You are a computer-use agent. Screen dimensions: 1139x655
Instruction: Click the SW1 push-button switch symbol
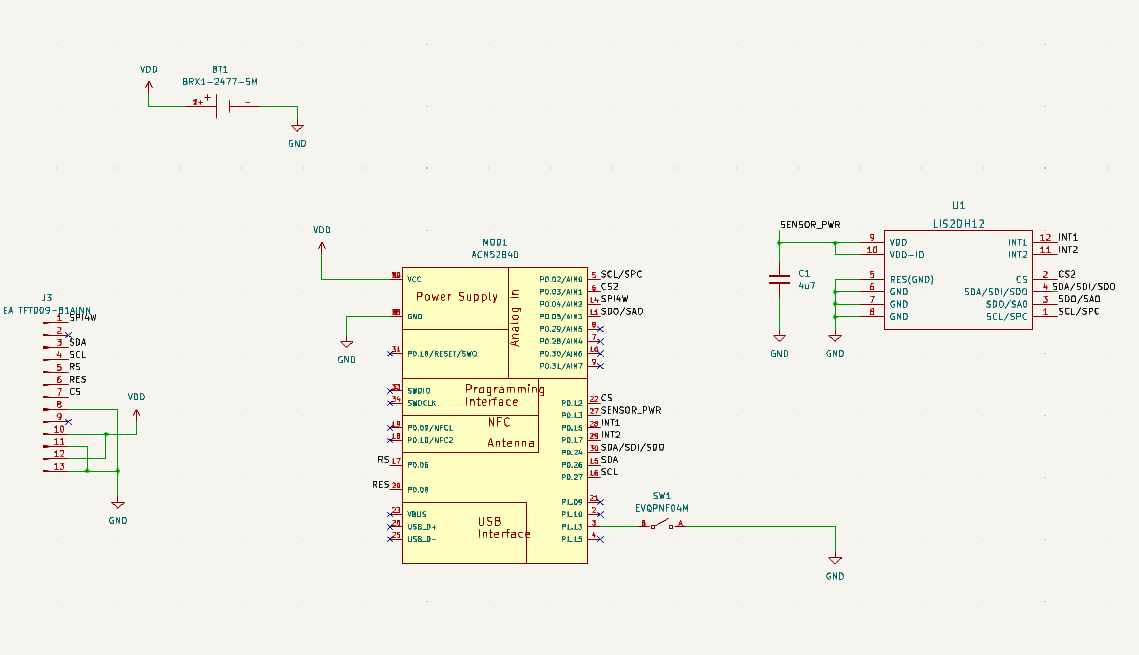(x=662, y=524)
